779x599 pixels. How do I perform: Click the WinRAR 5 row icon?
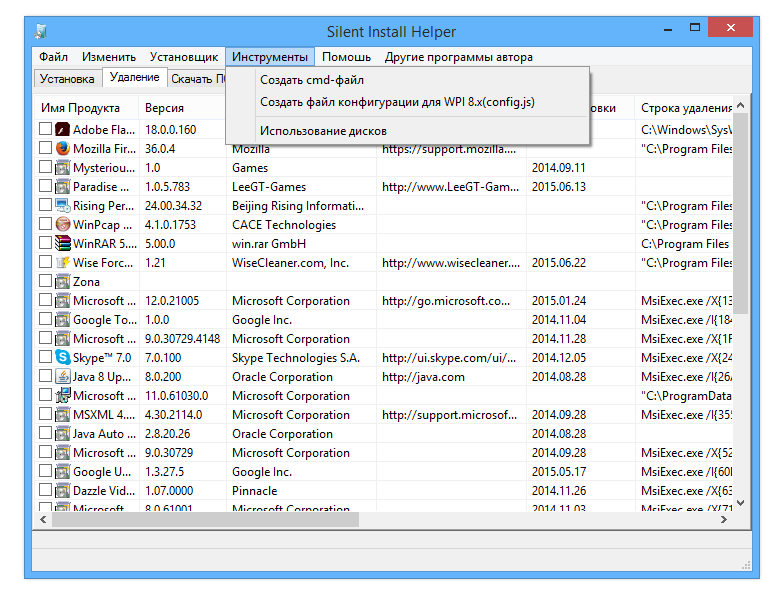click(62, 244)
